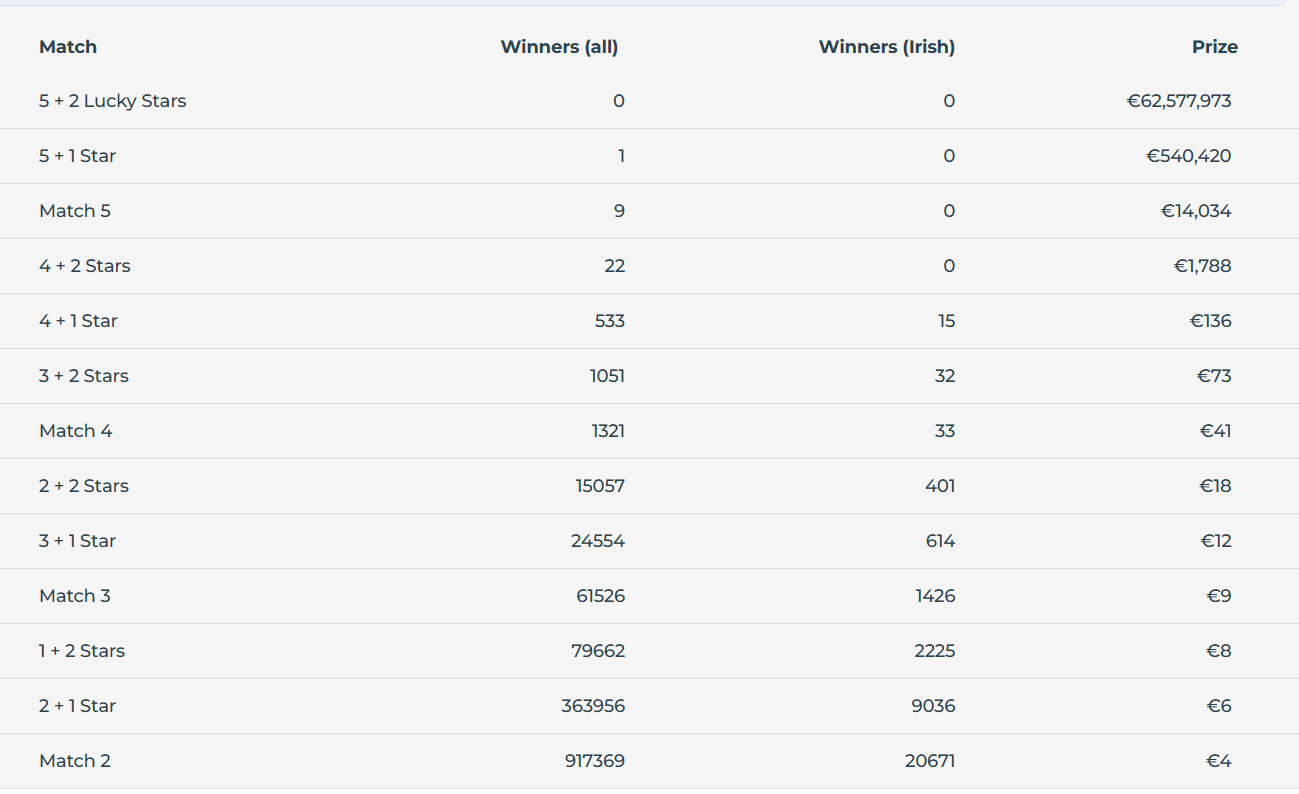Image resolution: width=1299 pixels, height=794 pixels.
Task: Click the Winners (Irish) column header
Action: [886, 47]
